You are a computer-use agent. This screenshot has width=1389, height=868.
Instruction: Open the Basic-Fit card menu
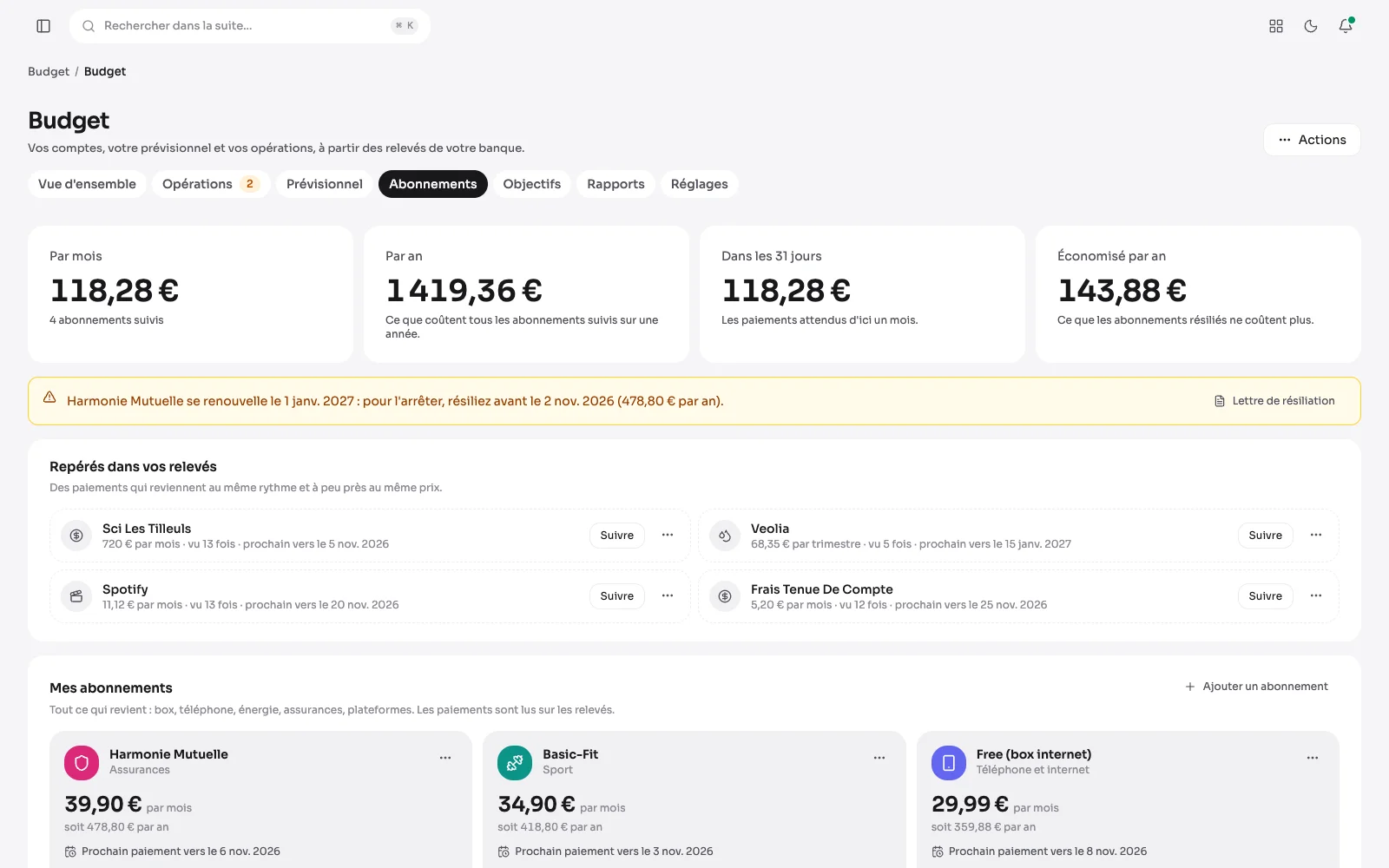(x=879, y=758)
